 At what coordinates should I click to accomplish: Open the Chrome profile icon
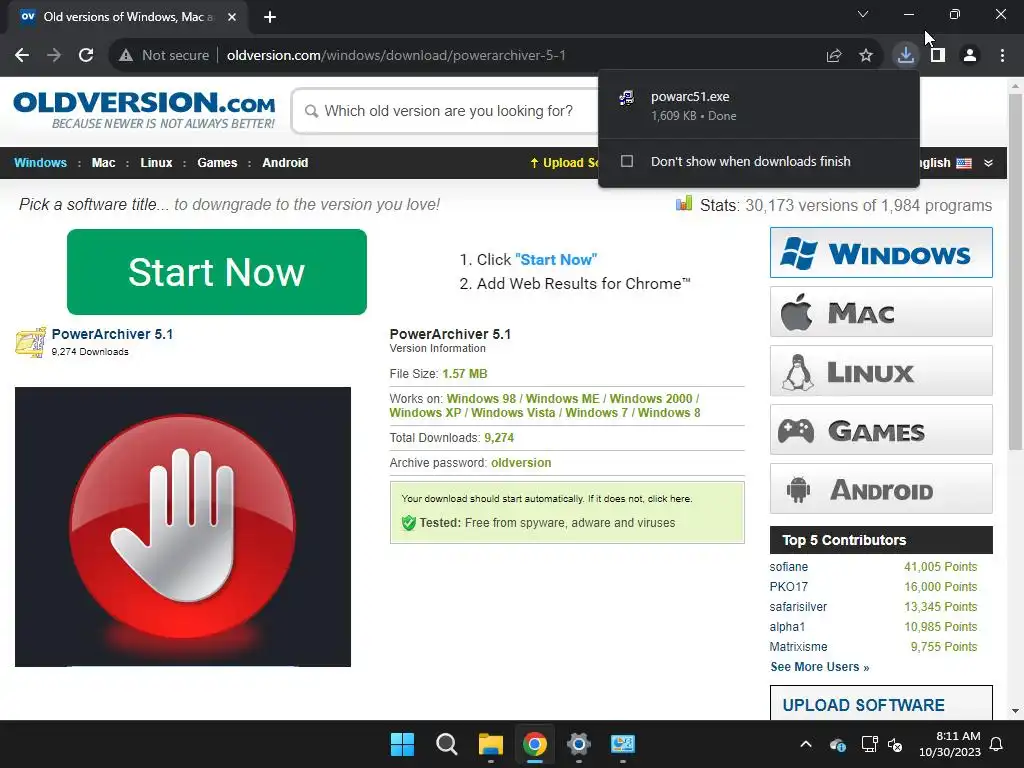coord(970,56)
